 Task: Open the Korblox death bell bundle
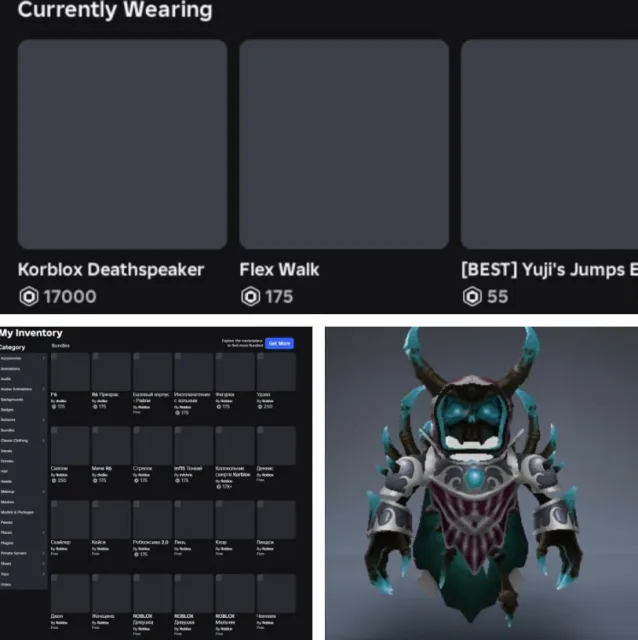pyautogui.click(x=235, y=446)
